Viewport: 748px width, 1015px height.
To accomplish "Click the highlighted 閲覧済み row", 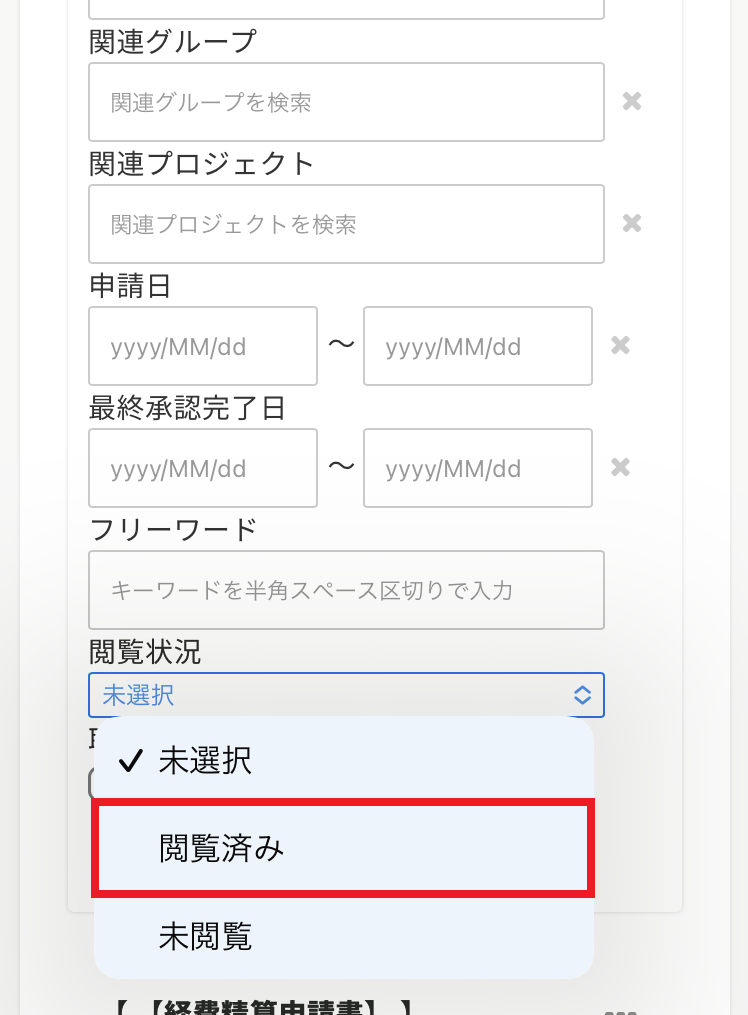I will click(x=343, y=847).
